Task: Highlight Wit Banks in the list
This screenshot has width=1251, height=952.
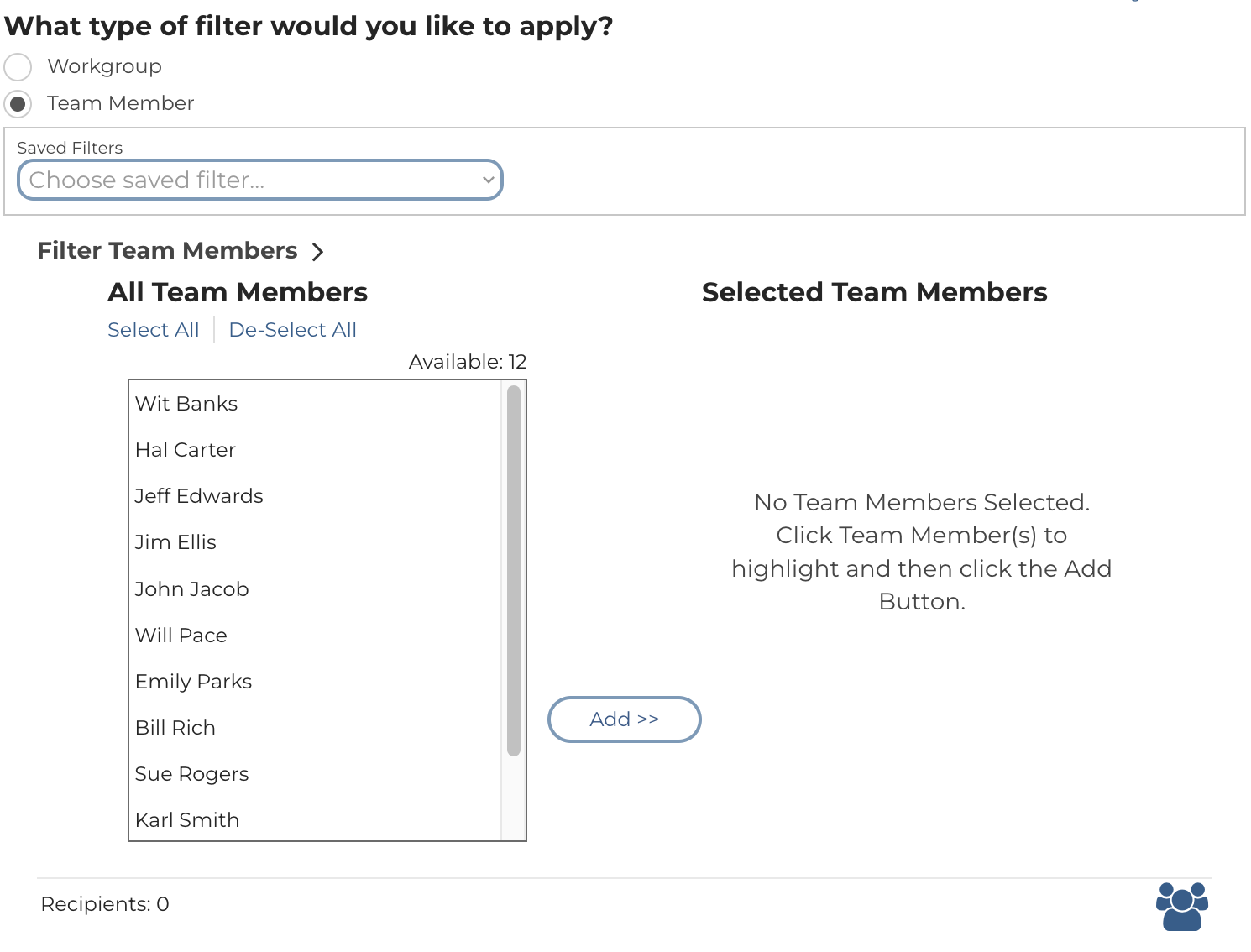Action: [x=186, y=404]
